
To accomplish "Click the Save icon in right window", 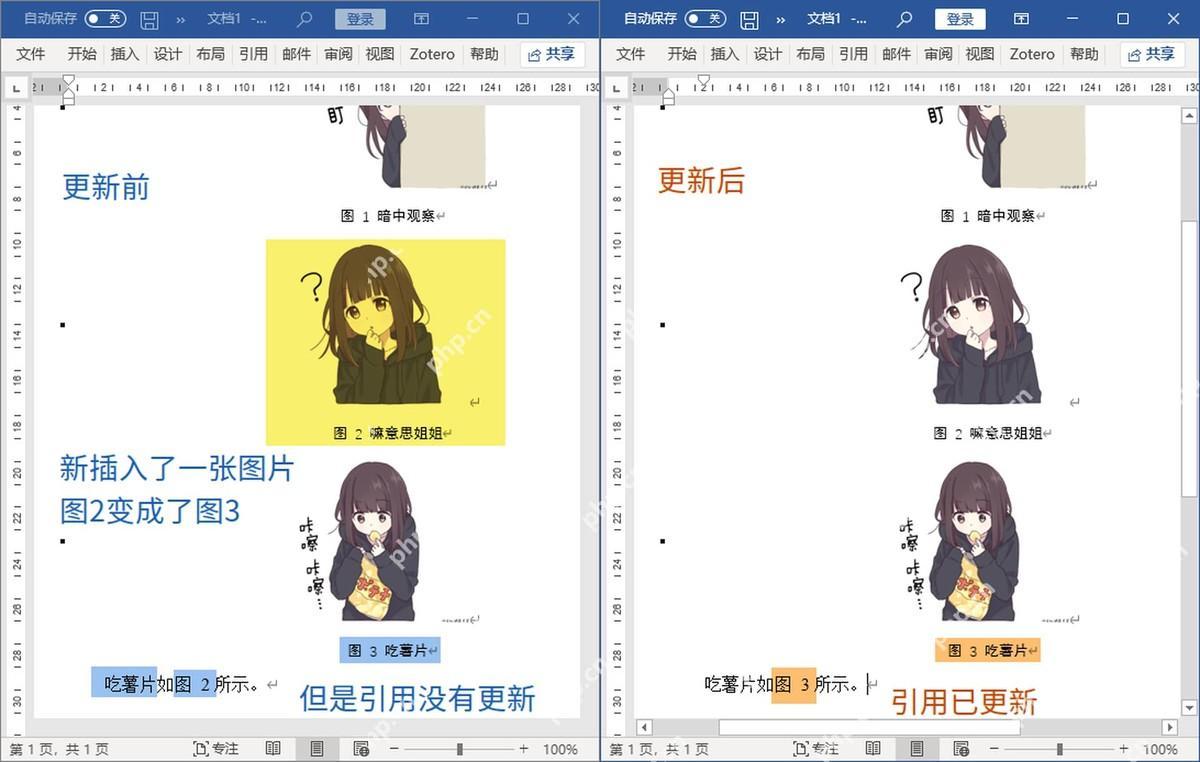I will coord(749,19).
